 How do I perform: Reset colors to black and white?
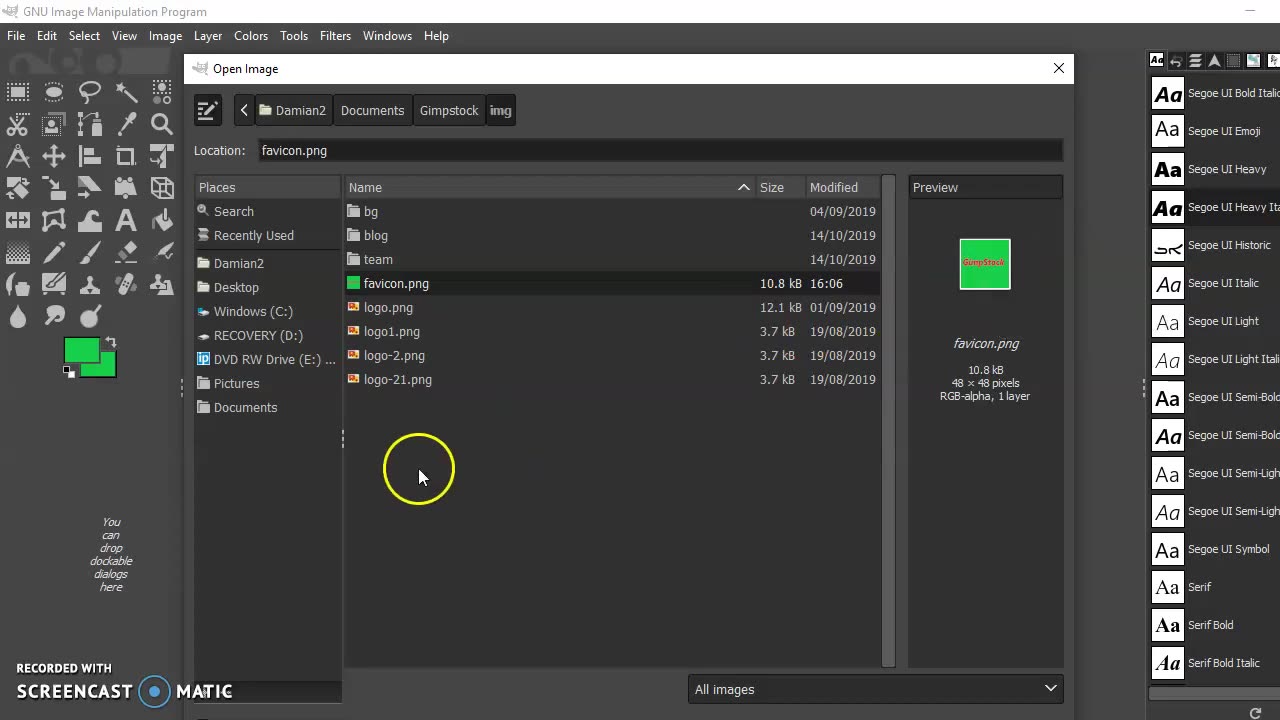pos(68,372)
